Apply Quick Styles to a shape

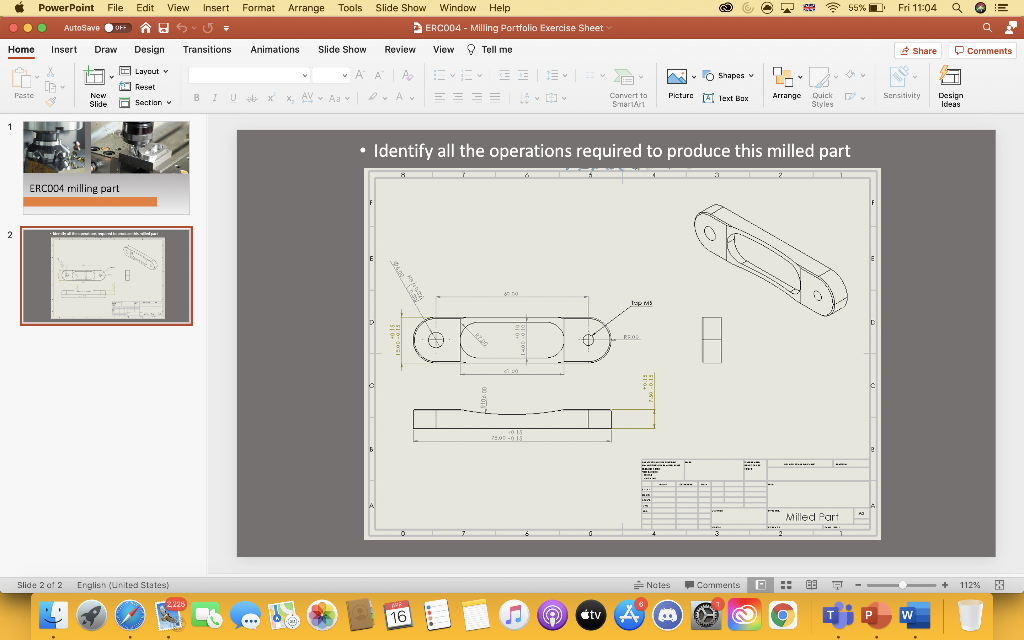tap(820, 85)
